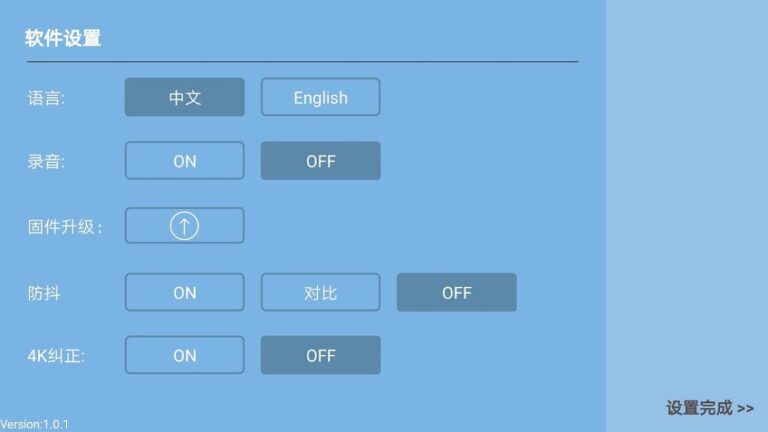Image resolution: width=768 pixels, height=432 pixels.
Task: Turn 4K纠正 correction OFF
Action: [320, 355]
